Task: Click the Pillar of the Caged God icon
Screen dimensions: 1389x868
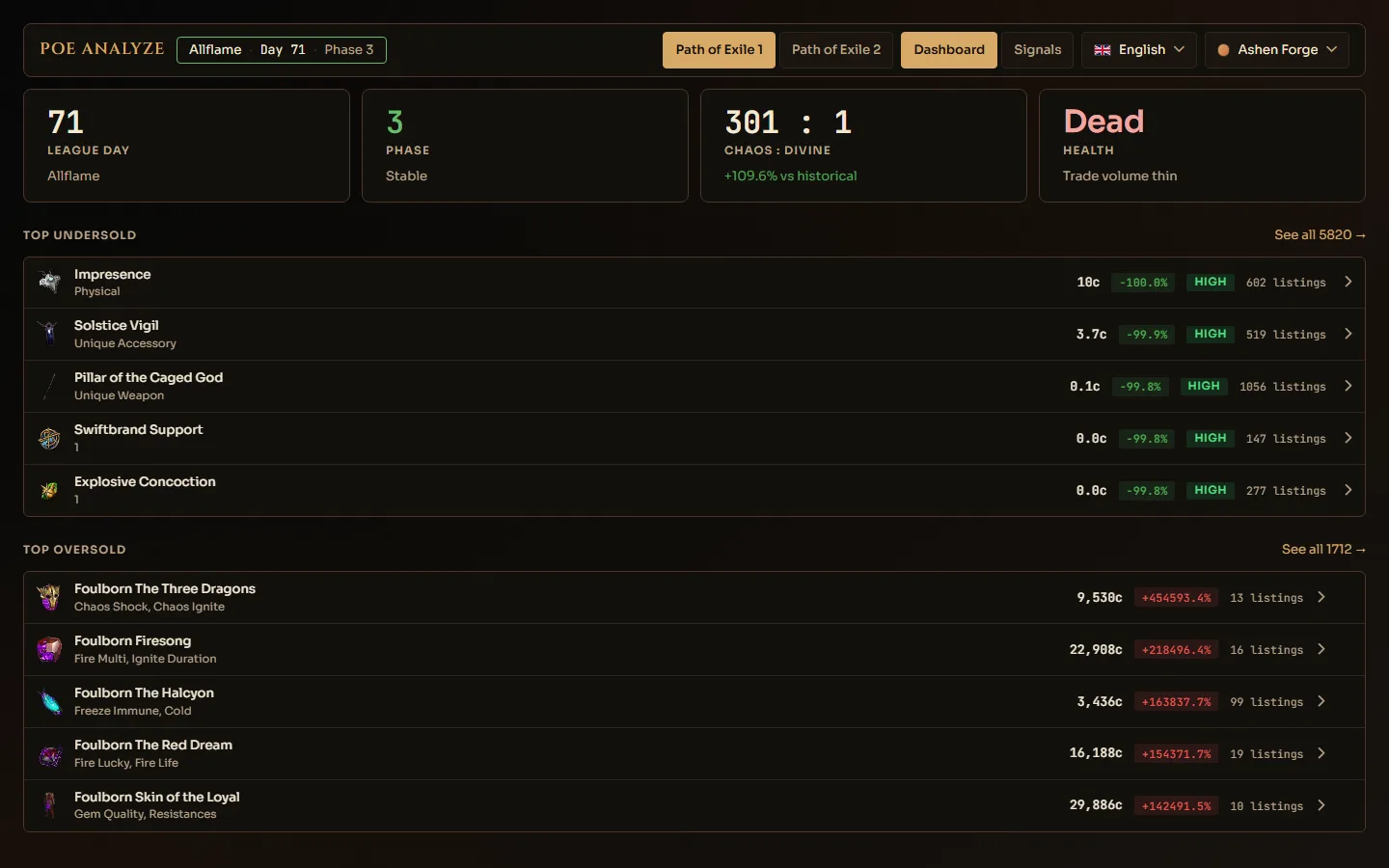Action: [x=49, y=387]
